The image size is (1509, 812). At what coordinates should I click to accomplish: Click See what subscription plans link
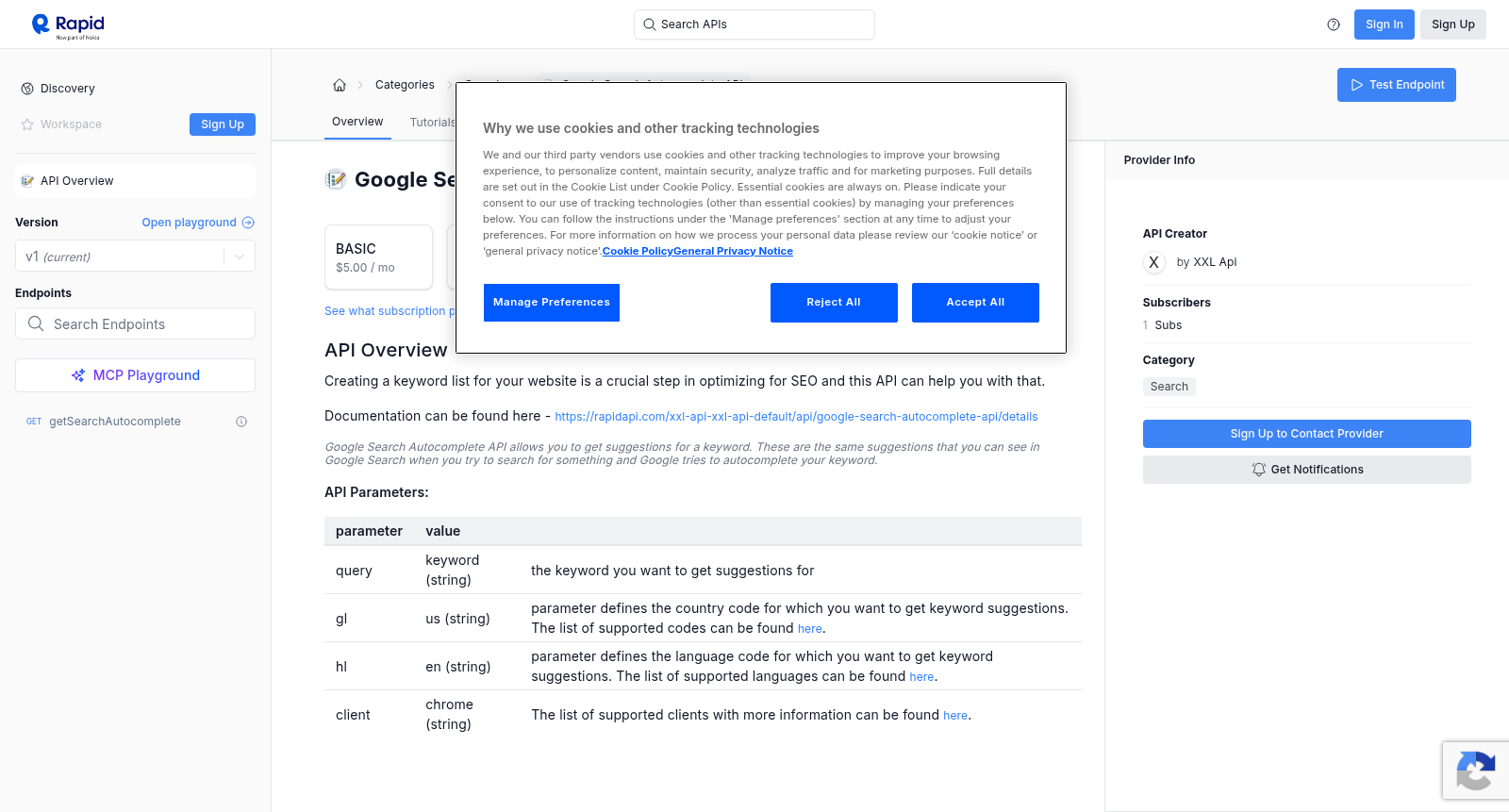click(x=390, y=311)
